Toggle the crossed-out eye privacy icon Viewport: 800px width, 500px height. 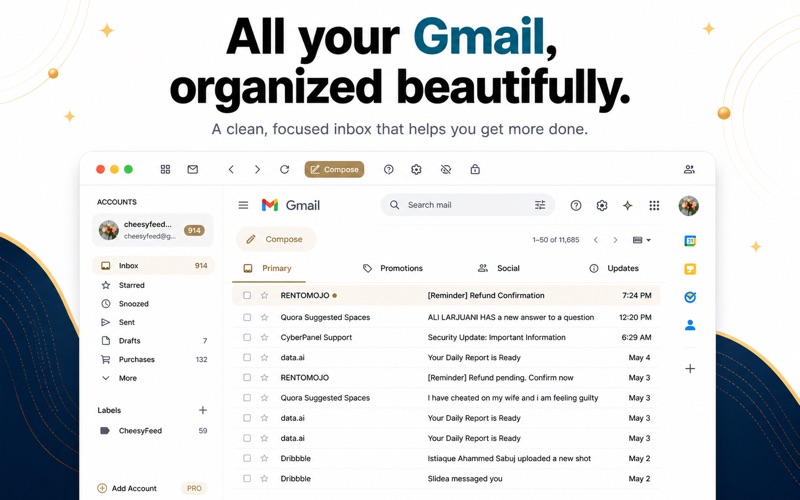(446, 169)
